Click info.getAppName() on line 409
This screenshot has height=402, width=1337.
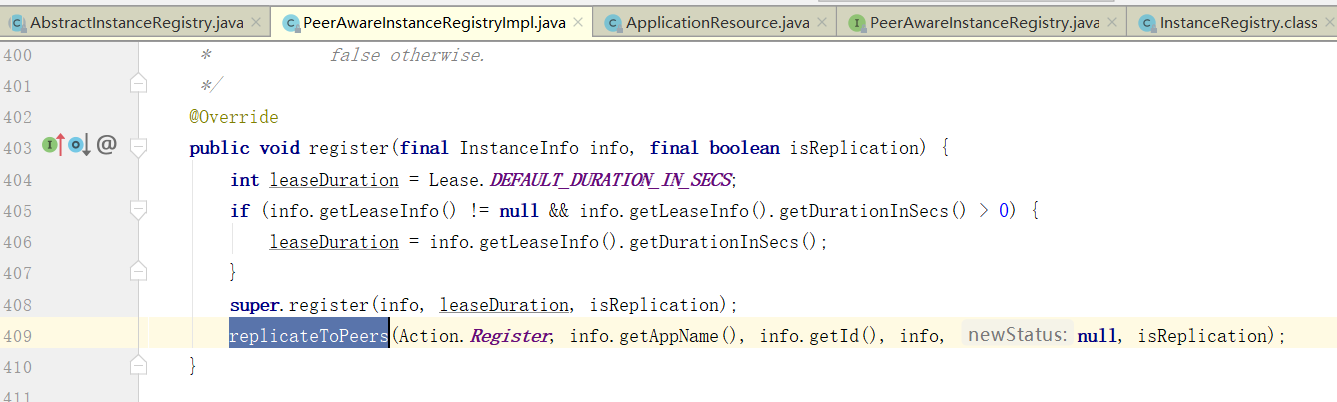tap(657, 336)
